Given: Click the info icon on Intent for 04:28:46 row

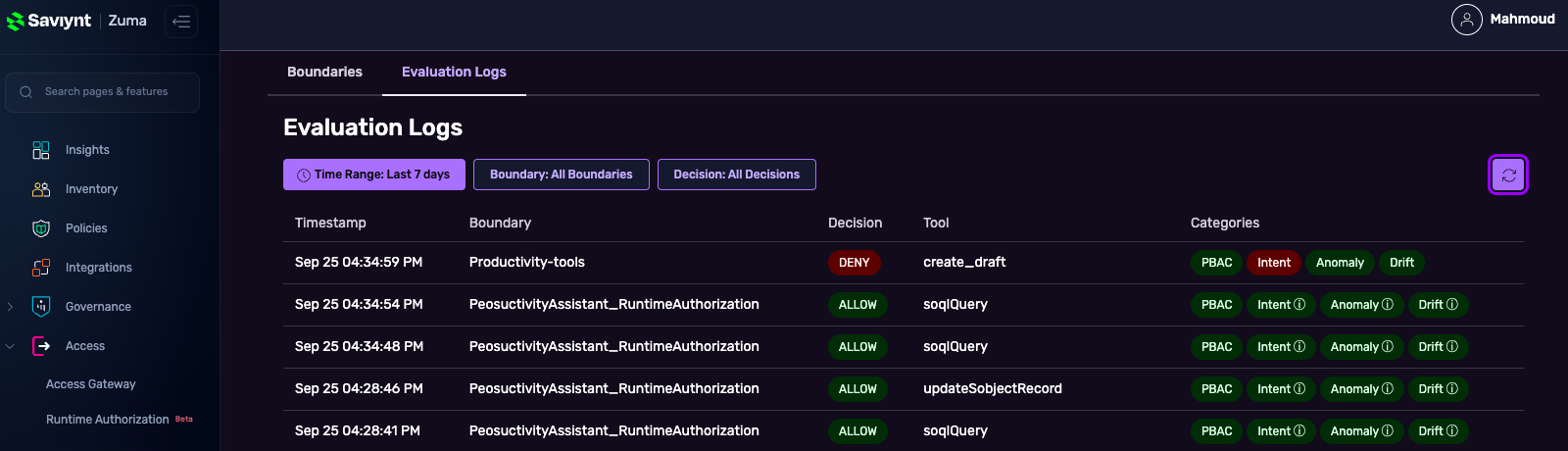Looking at the screenshot, I should [x=1299, y=389].
